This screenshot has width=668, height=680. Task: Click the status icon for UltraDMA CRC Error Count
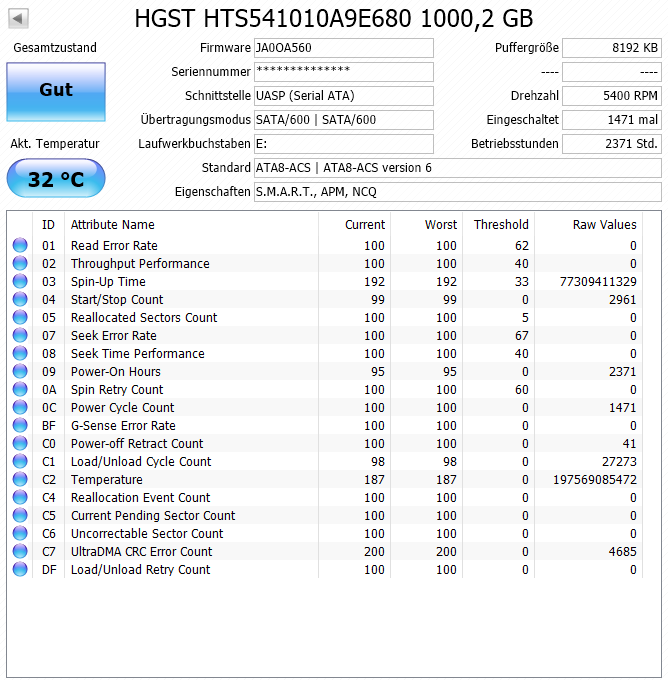click(x=20, y=551)
